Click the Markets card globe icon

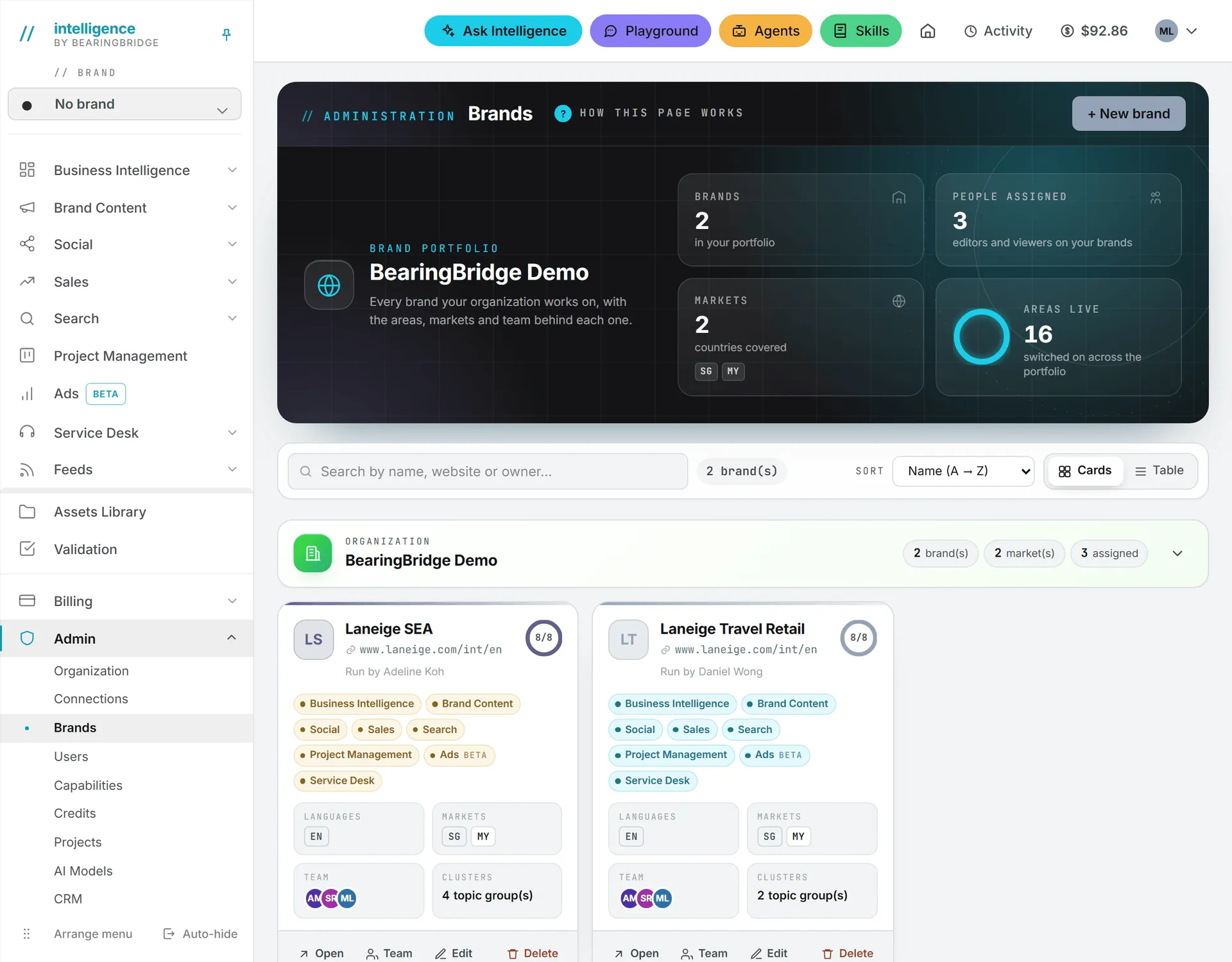tap(899, 301)
